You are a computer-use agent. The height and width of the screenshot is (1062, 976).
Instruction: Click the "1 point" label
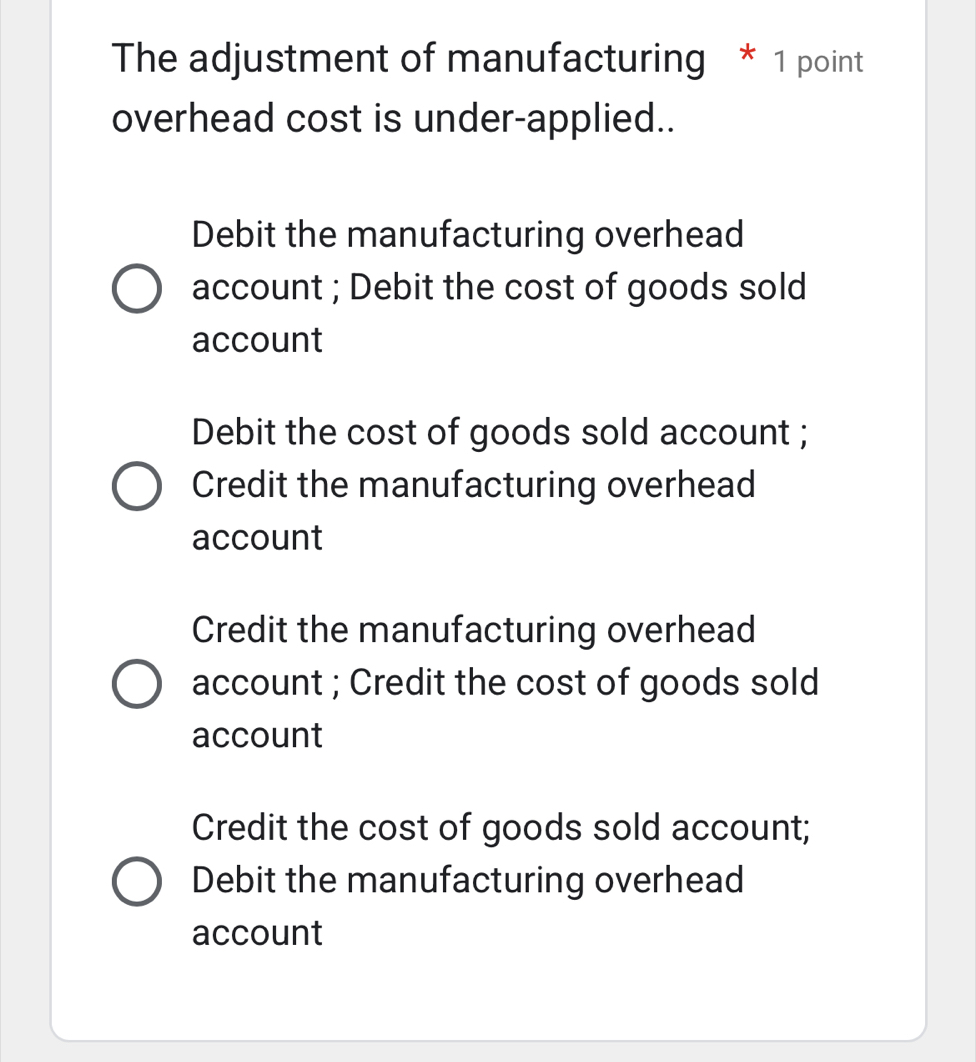pyautogui.click(x=818, y=62)
